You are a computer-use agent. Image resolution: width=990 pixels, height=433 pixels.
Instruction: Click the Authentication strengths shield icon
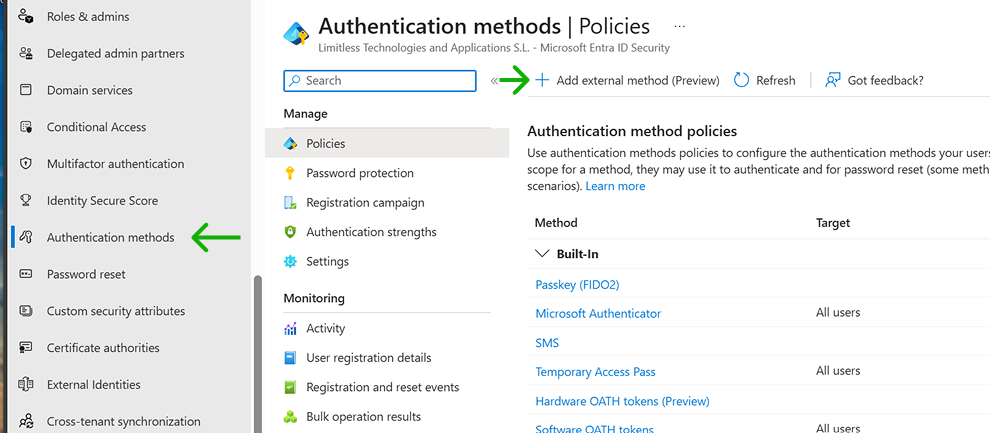pyautogui.click(x=290, y=232)
